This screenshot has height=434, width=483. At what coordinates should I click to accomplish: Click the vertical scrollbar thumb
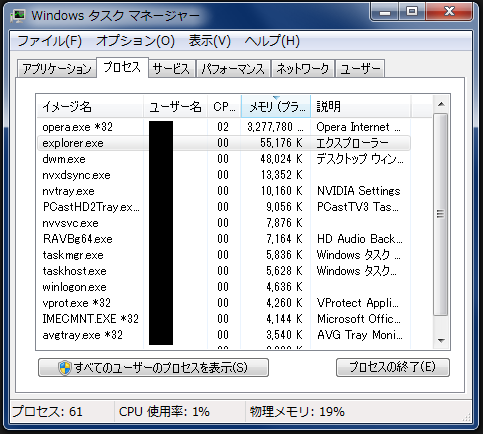click(441, 214)
